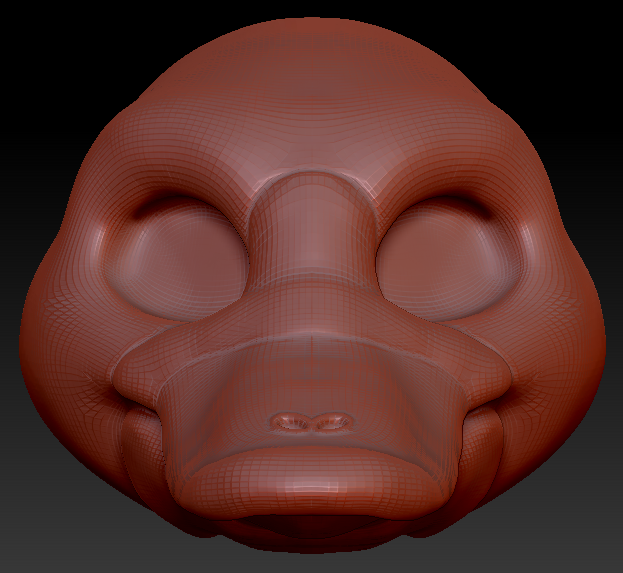The height and width of the screenshot is (573, 623).
Task: Click the sculpt's lower lip highlight
Action: [x=314, y=487]
